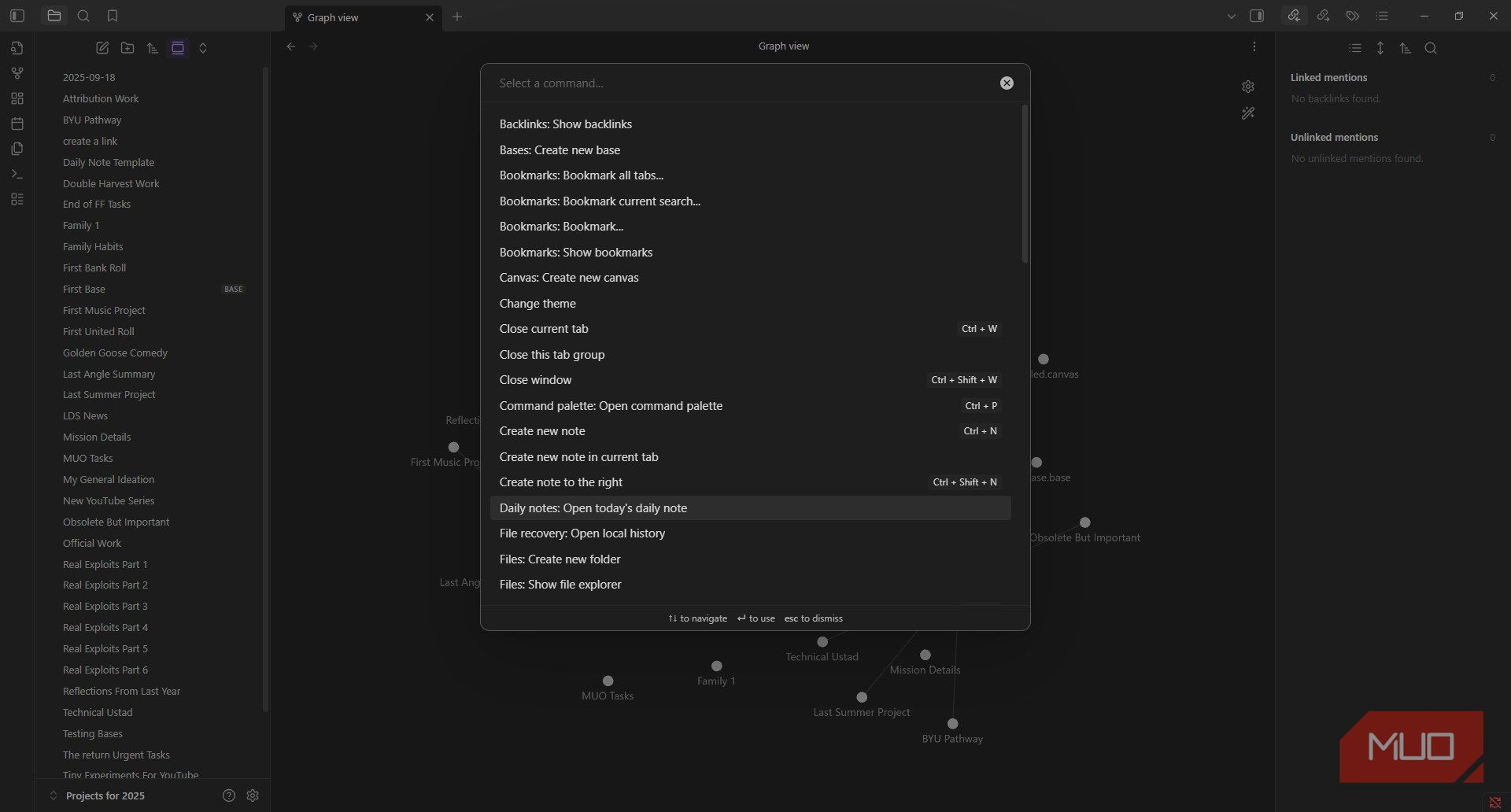The image size is (1511, 812).
Task: Open the search tab in left sidebar
Action: tap(83, 16)
